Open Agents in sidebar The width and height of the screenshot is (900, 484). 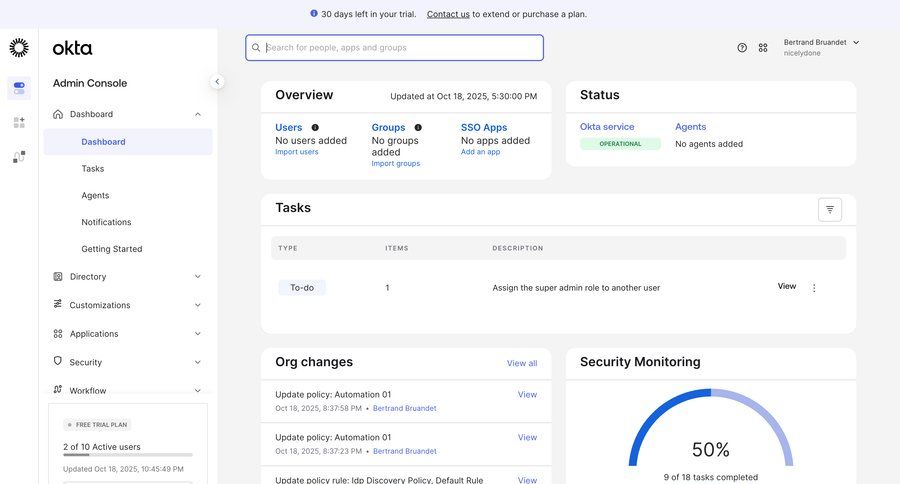(95, 195)
